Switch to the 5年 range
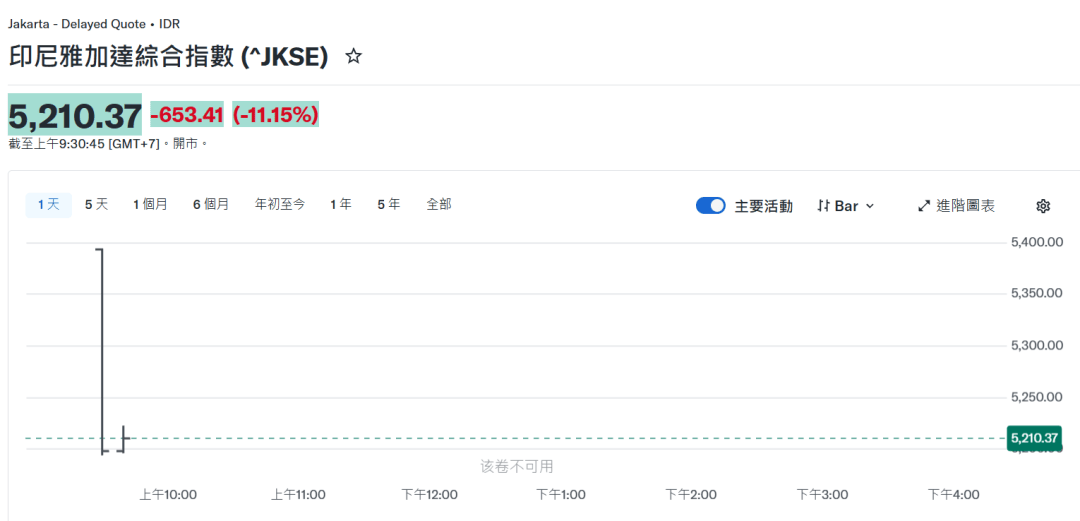This screenshot has height=521, width=1080. [388, 205]
